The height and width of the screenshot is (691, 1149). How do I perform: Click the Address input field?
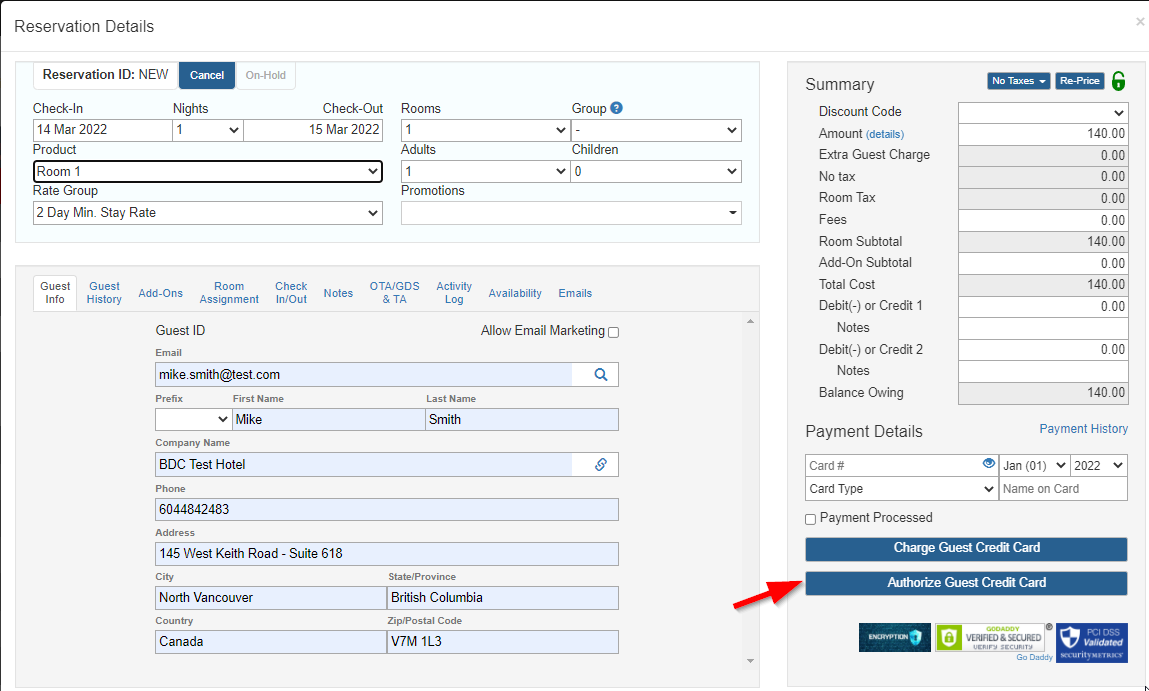387,553
